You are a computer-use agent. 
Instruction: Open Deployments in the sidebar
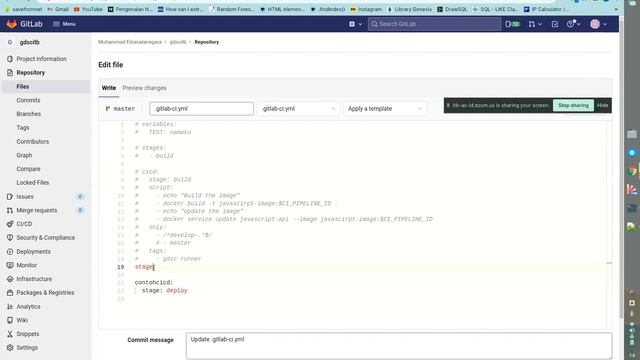point(33,251)
